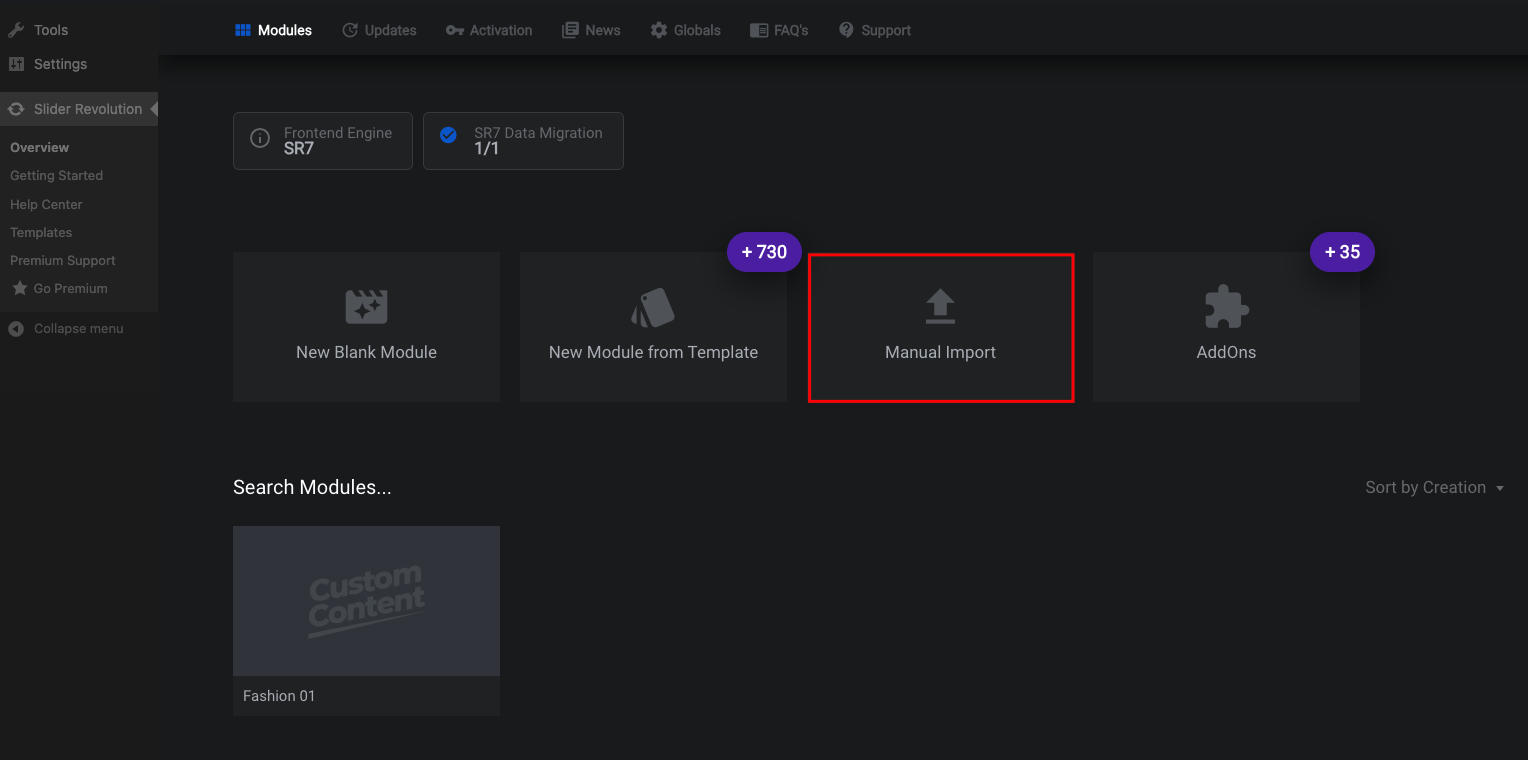Click the circular arrow Updates icon
The height and width of the screenshot is (760, 1528).
click(x=350, y=30)
